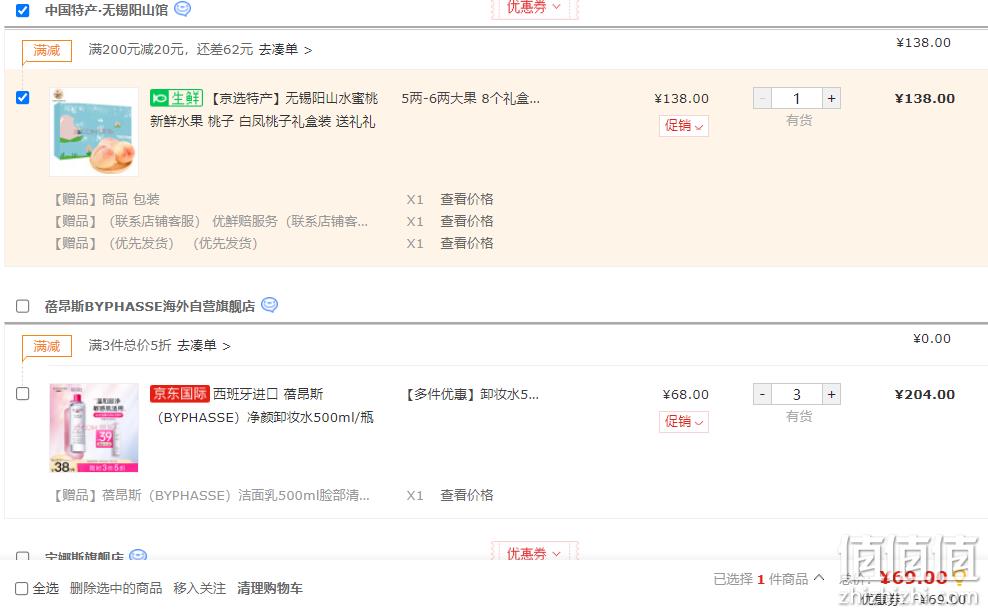Increase the peach gift box quantity
Screen dimensions: 988x614
(832, 98)
